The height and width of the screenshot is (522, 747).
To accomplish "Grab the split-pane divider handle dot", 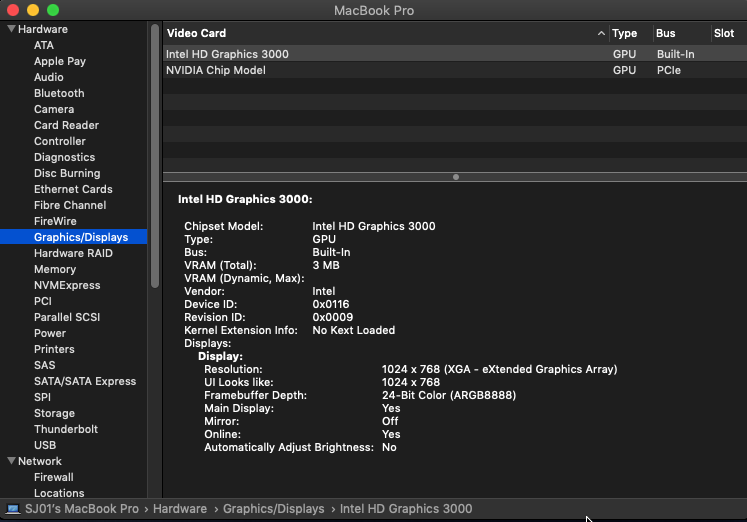I will [456, 177].
